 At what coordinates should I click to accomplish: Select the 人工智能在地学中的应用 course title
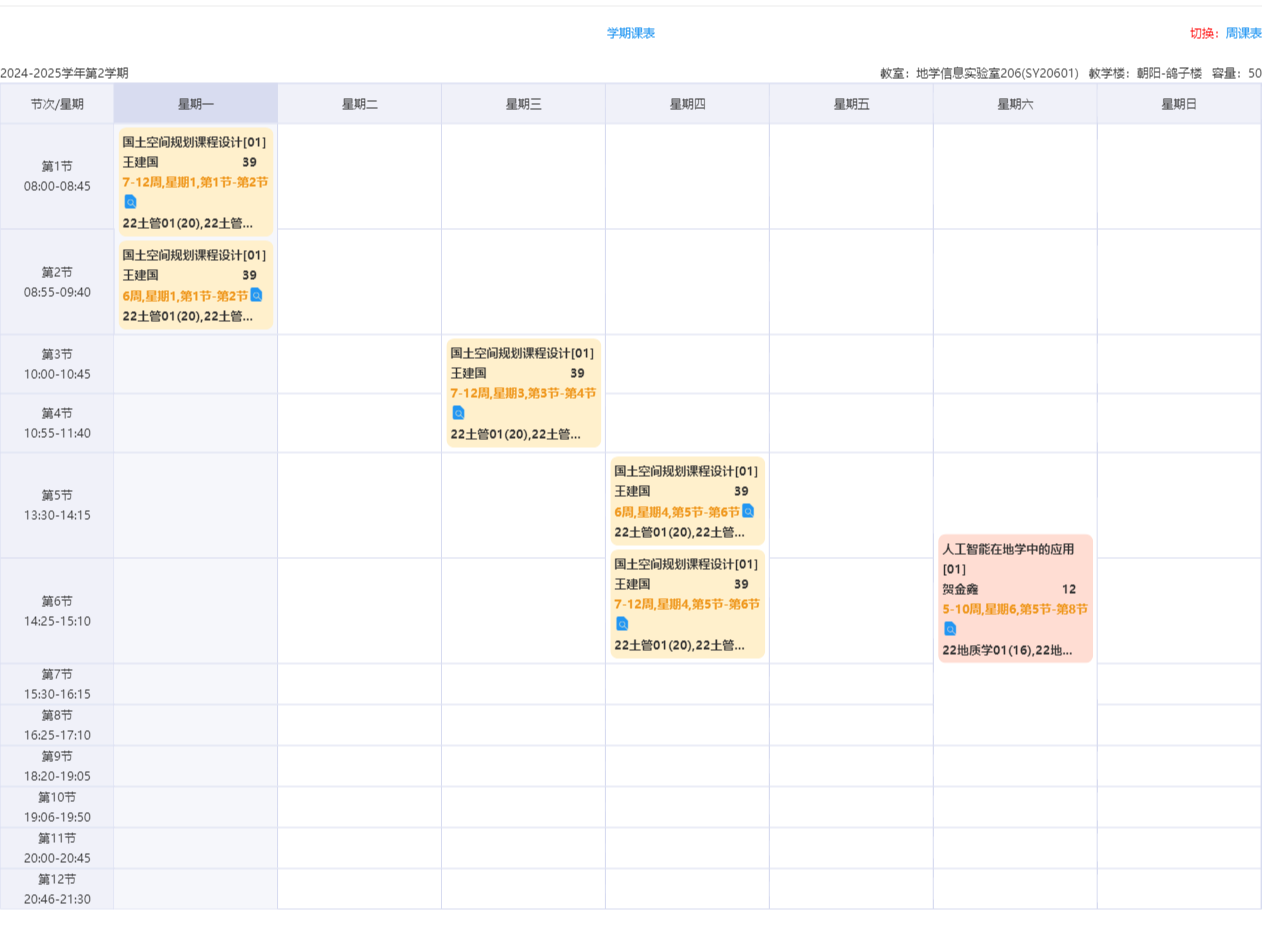[x=1008, y=549]
